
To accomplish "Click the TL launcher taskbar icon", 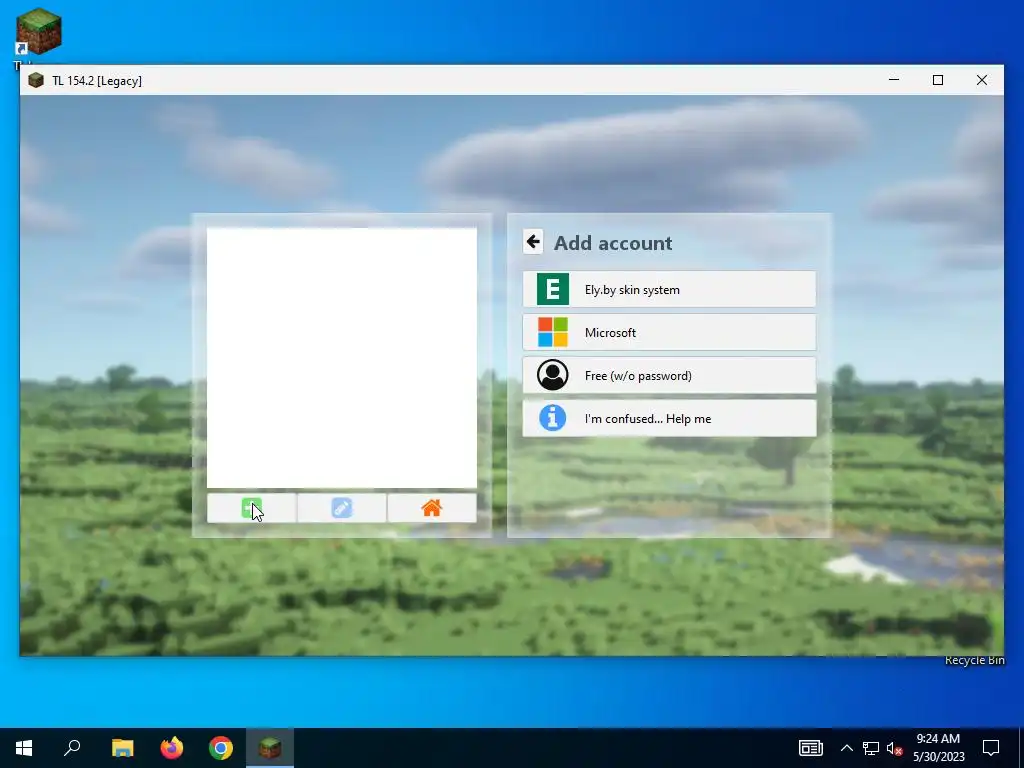I will click(270, 748).
